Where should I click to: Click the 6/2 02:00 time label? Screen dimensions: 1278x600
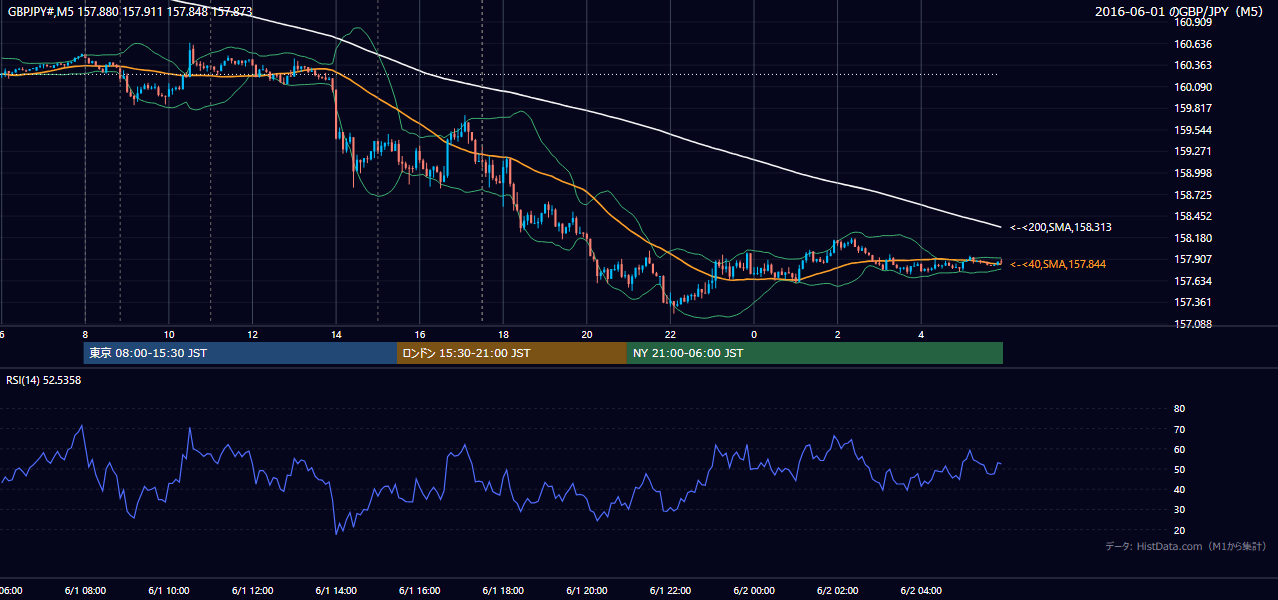[838, 591]
